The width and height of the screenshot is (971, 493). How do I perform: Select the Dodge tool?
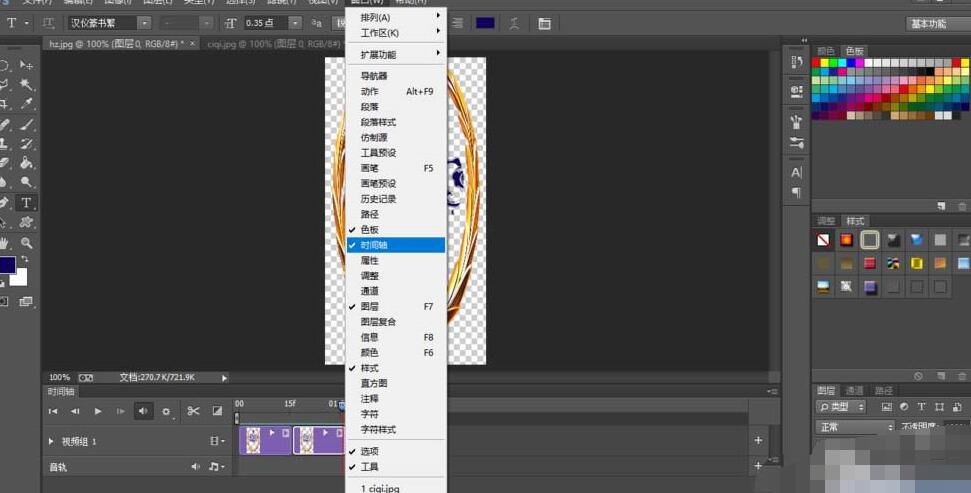pyautogui.click(x=26, y=182)
